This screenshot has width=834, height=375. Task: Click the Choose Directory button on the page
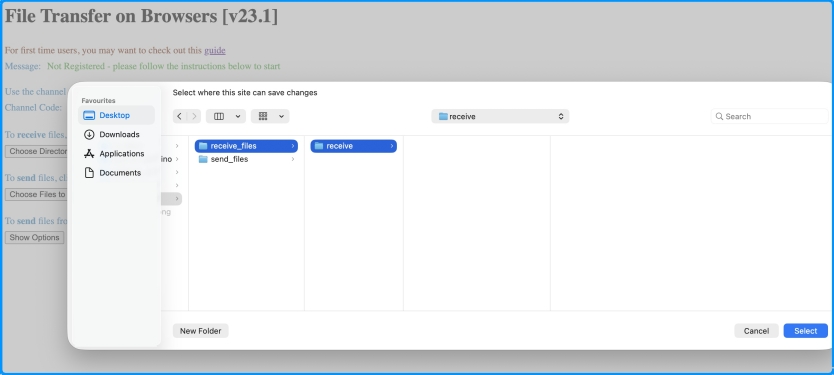pyautogui.click(x=36, y=151)
